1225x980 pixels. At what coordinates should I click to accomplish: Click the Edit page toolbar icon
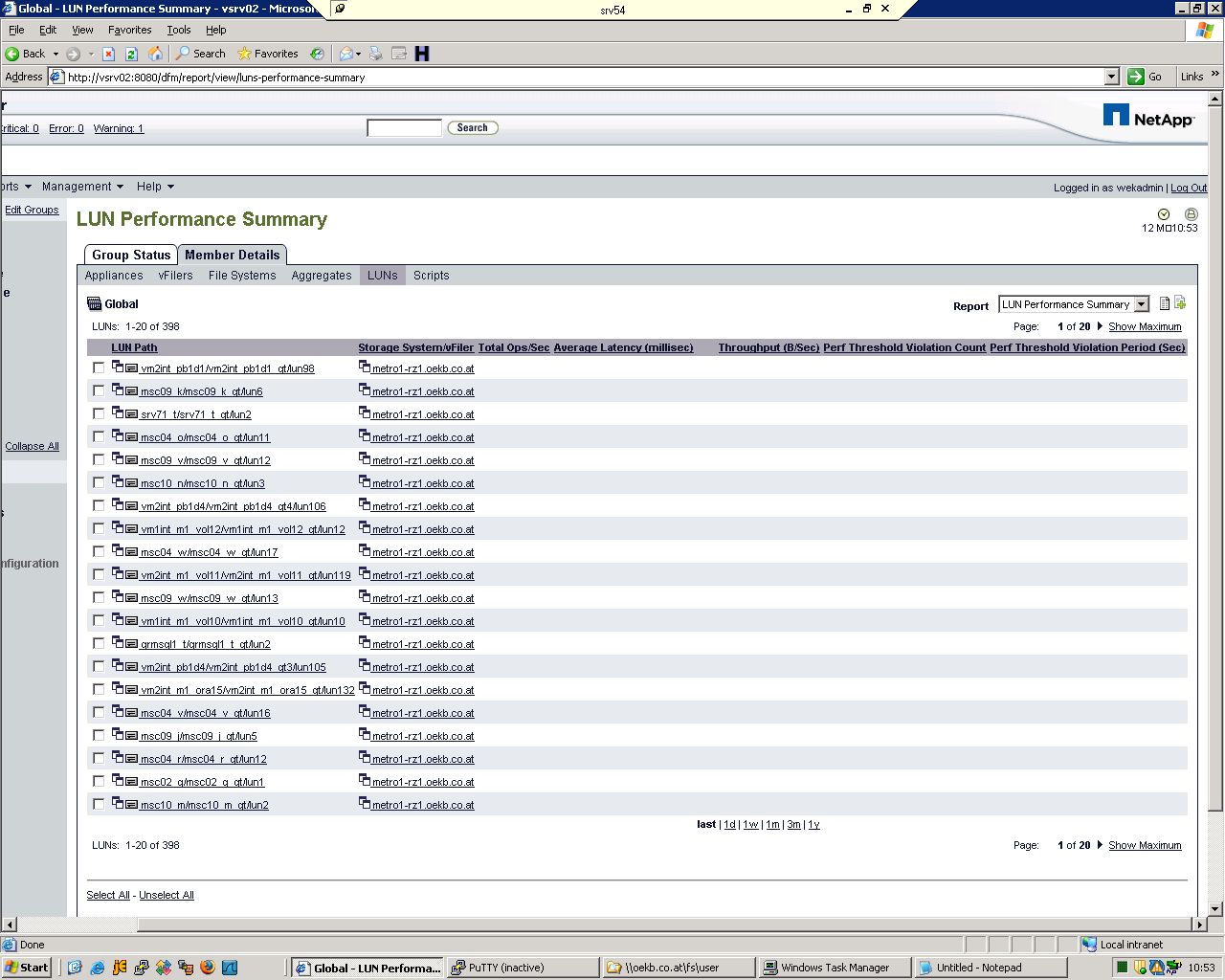click(x=399, y=54)
